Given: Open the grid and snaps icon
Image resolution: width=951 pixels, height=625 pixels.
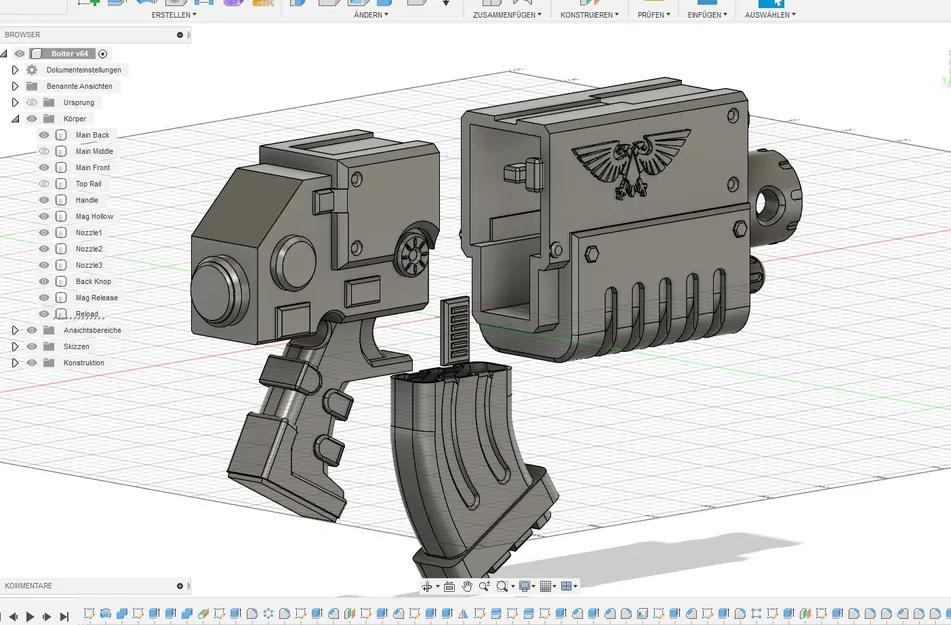Looking at the screenshot, I should coord(544,586).
